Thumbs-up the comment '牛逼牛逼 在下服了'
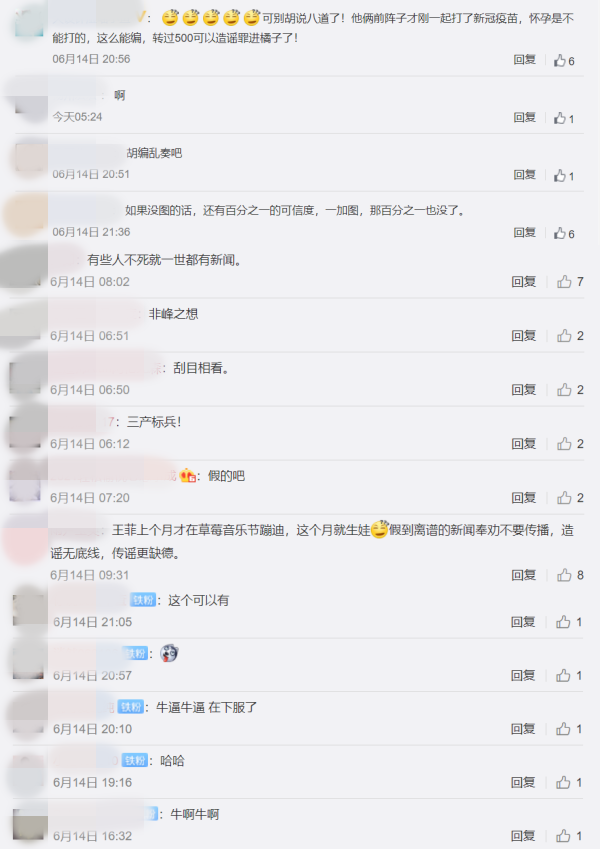This screenshot has width=600, height=849. pyautogui.click(x=569, y=729)
